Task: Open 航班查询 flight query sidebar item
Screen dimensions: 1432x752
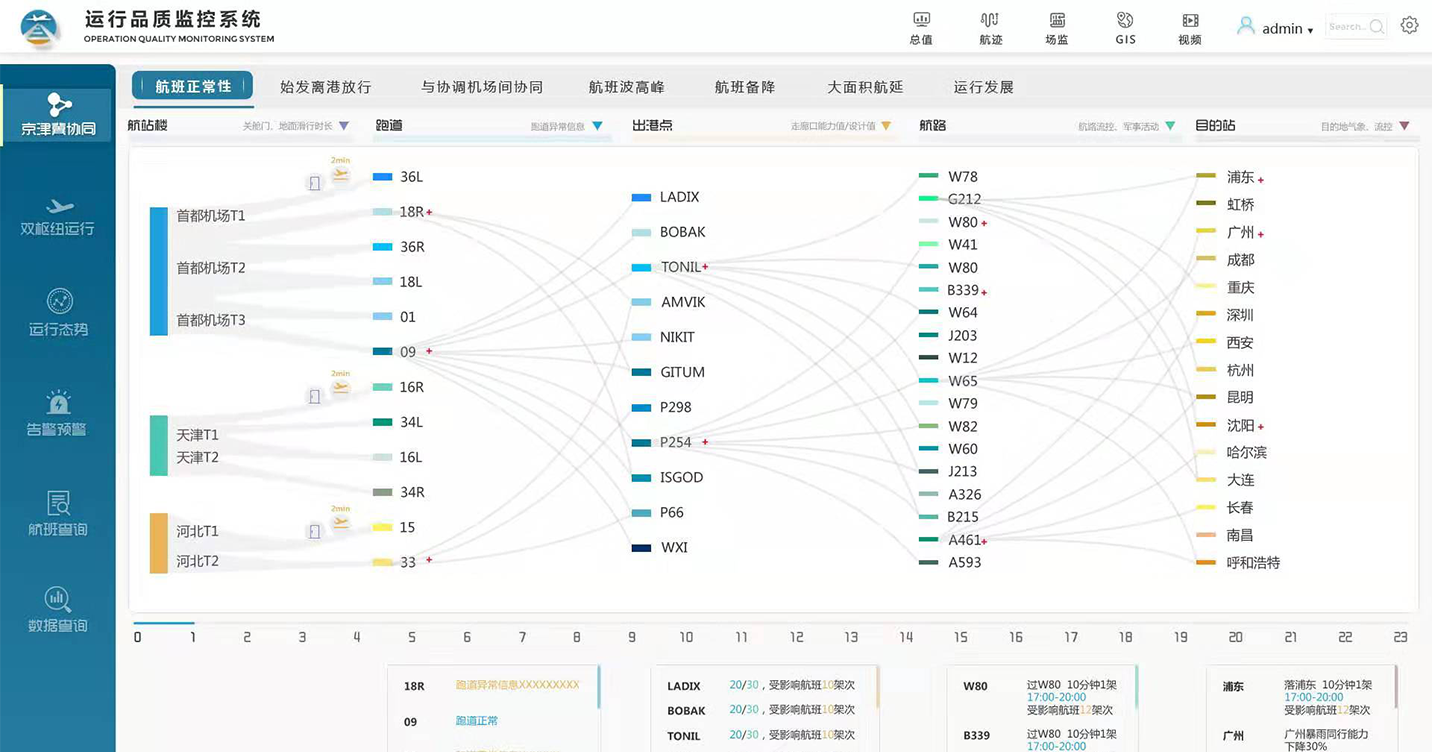Action: (x=58, y=514)
